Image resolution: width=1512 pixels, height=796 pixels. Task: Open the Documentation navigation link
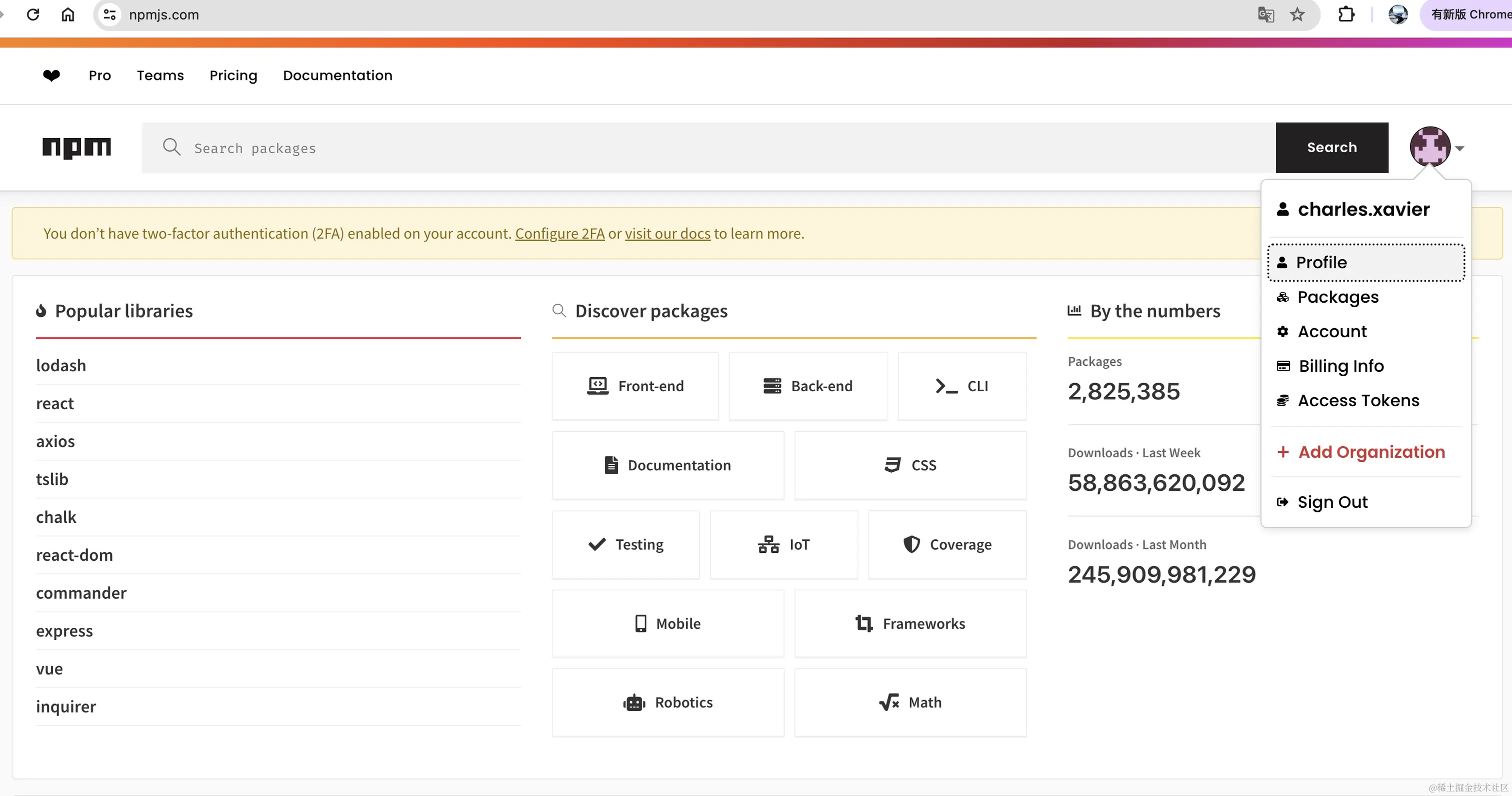(337, 75)
